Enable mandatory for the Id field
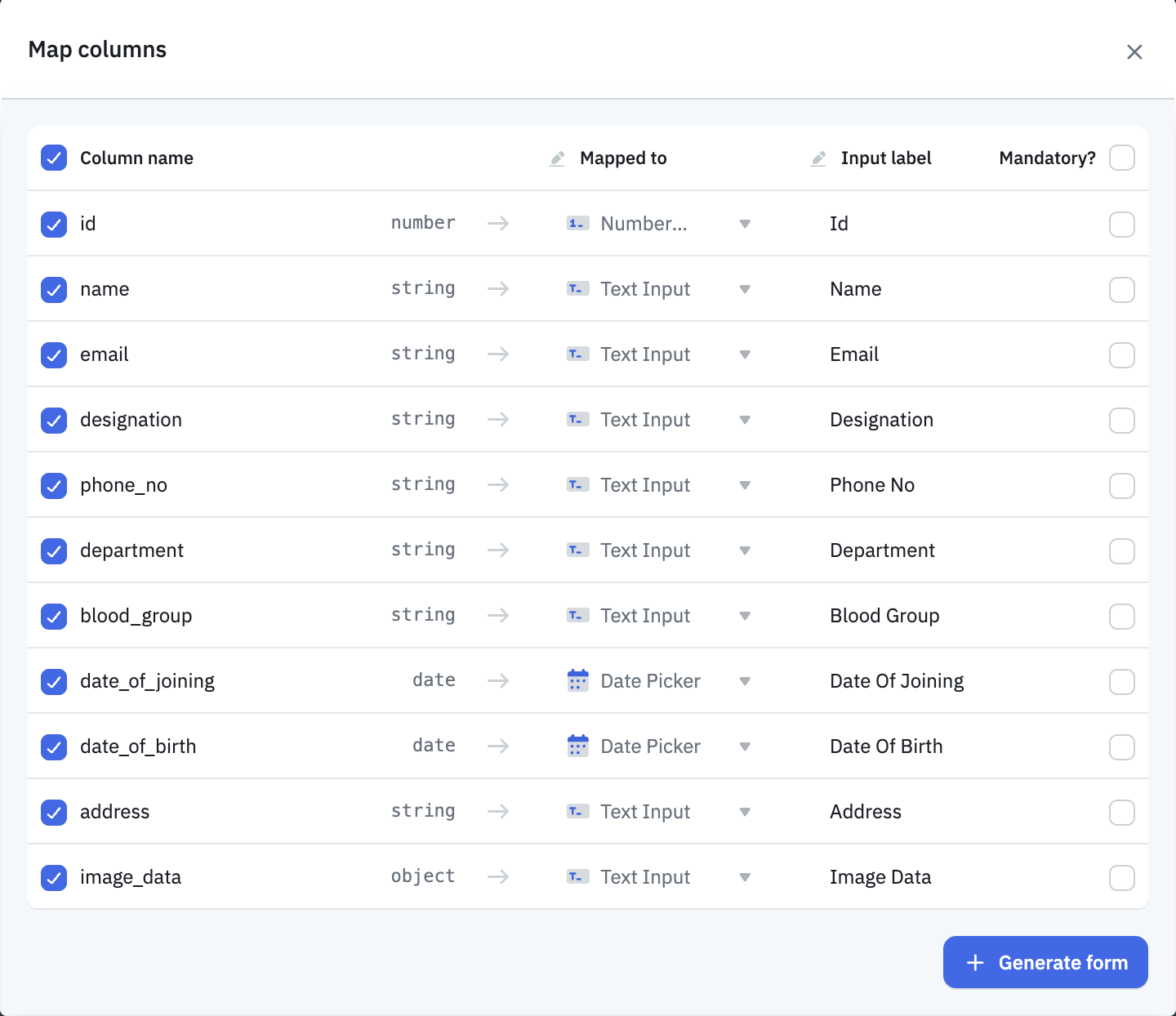1176x1016 pixels. tap(1122, 224)
